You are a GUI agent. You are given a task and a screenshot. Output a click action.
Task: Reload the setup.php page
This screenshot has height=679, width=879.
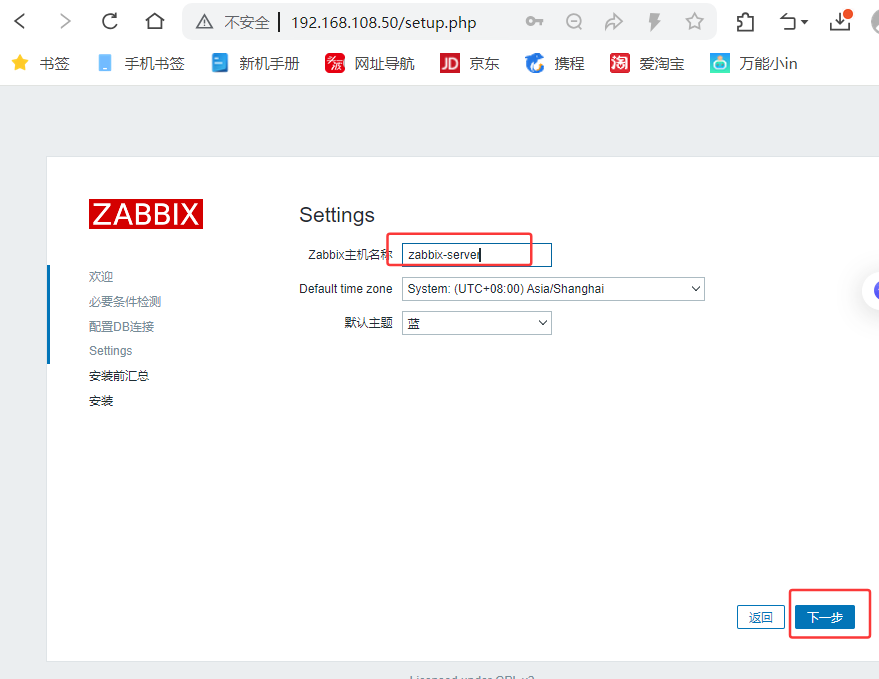point(110,22)
